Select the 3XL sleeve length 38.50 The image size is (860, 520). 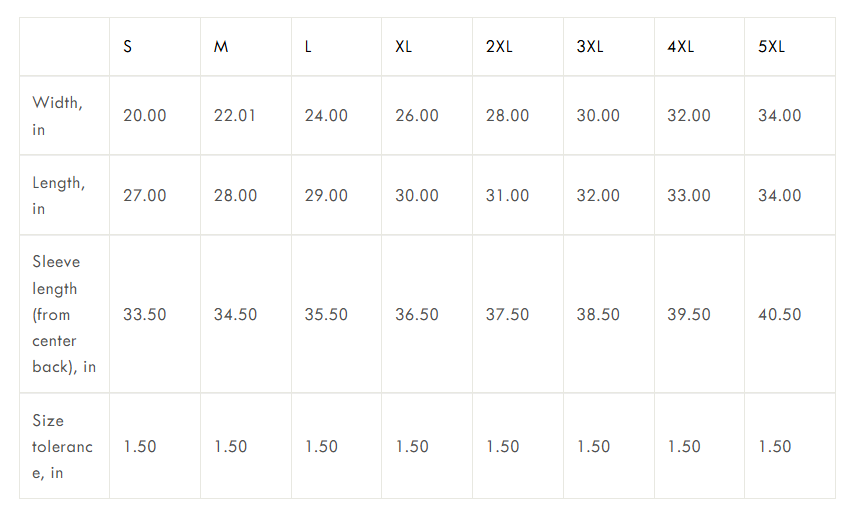pos(598,315)
